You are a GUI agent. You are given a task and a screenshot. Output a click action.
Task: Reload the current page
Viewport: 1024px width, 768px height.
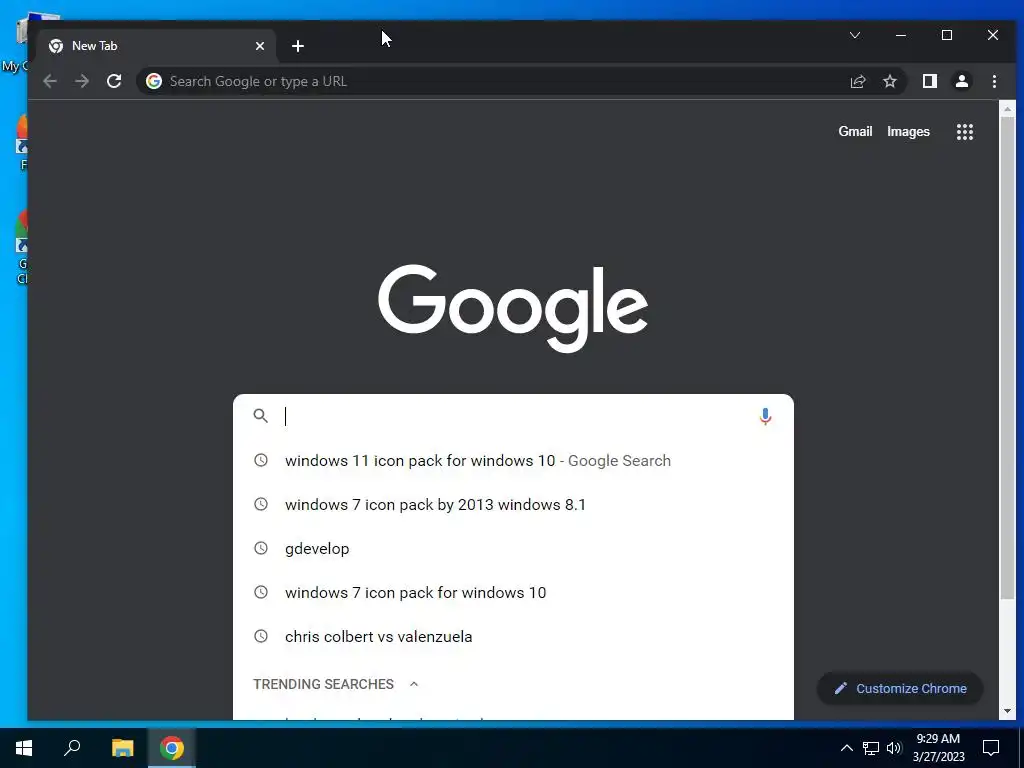click(x=114, y=82)
